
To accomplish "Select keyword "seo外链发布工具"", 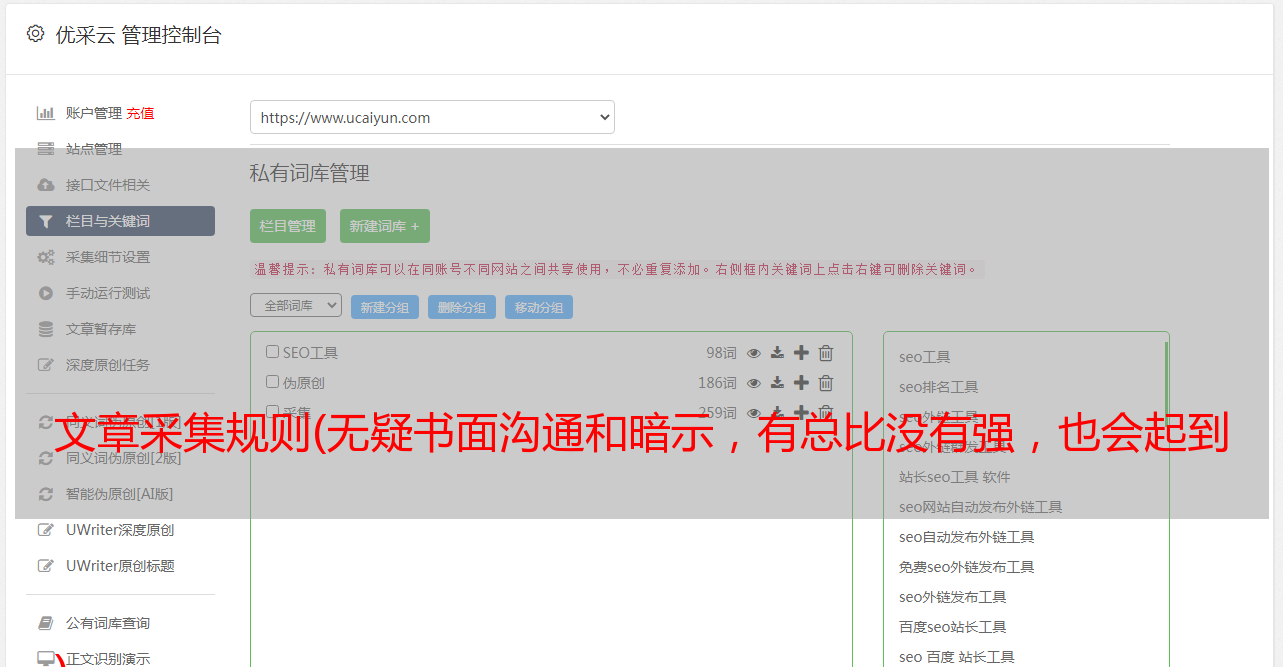I will click(x=953, y=597).
